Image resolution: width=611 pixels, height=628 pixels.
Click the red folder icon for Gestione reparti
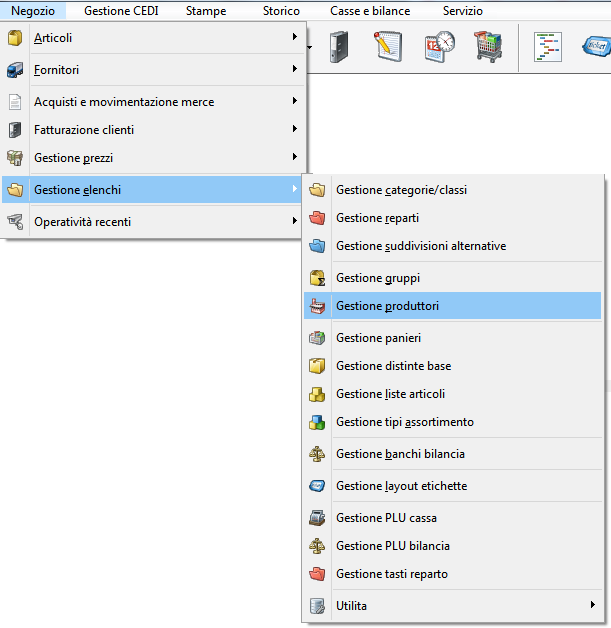click(318, 218)
